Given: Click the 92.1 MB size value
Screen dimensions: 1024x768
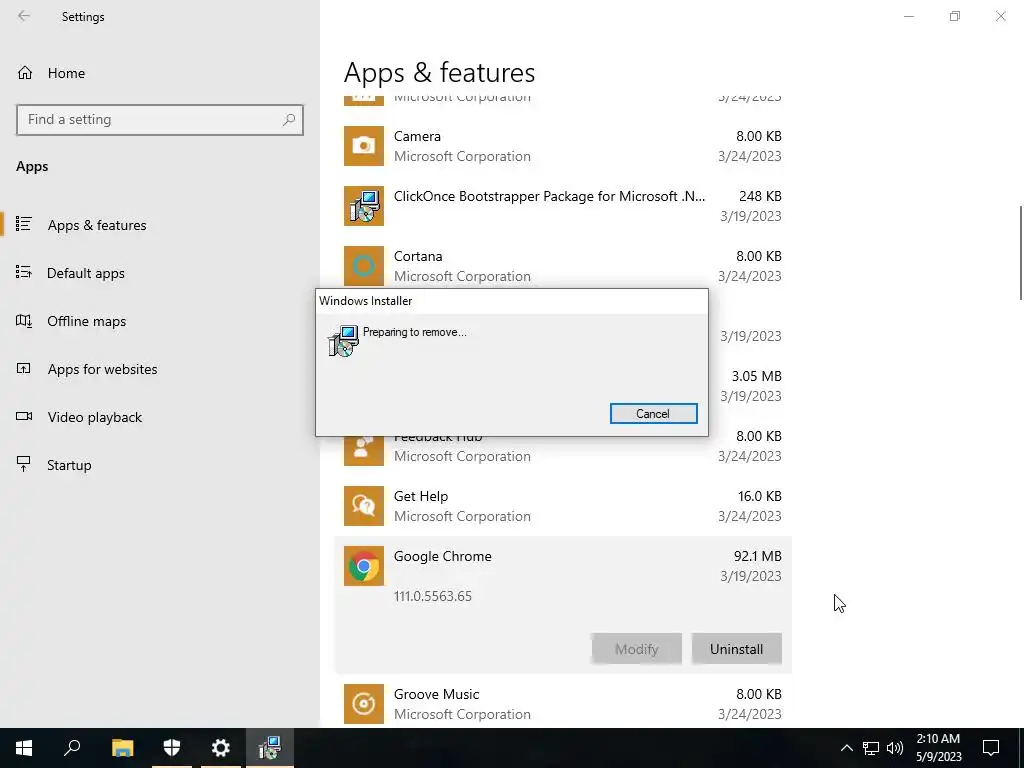Looking at the screenshot, I should click(758, 556).
